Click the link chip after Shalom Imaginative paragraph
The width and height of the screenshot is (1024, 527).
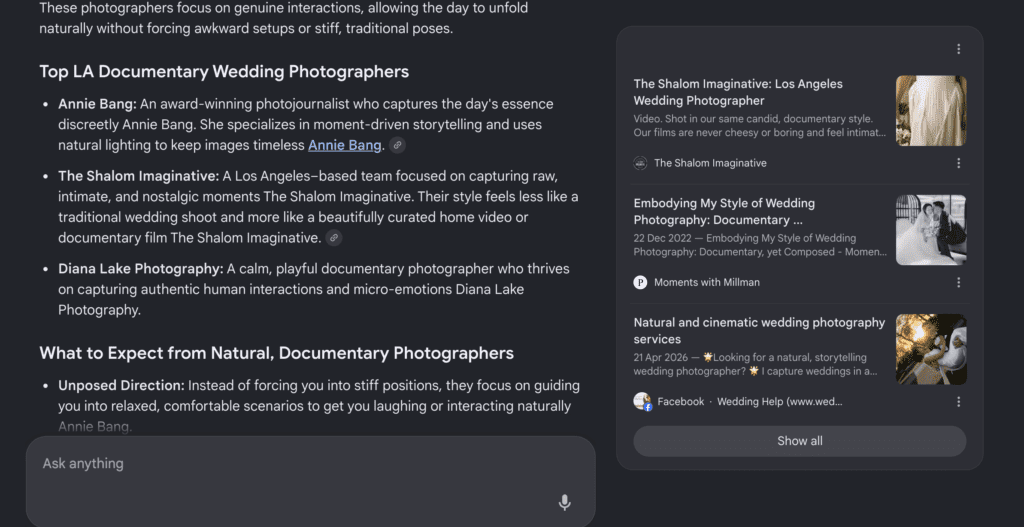point(334,238)
